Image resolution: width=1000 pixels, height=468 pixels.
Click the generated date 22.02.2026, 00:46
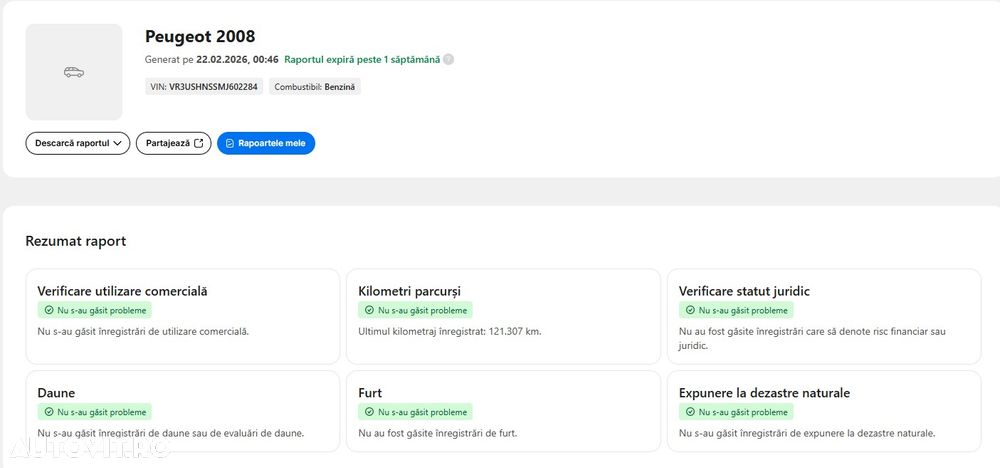(x=237, y=59)
